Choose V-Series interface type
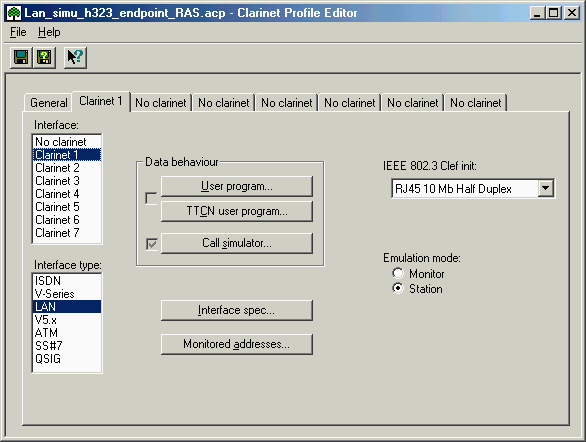Viewport: 586px width, 442px height. click(67, 294)
